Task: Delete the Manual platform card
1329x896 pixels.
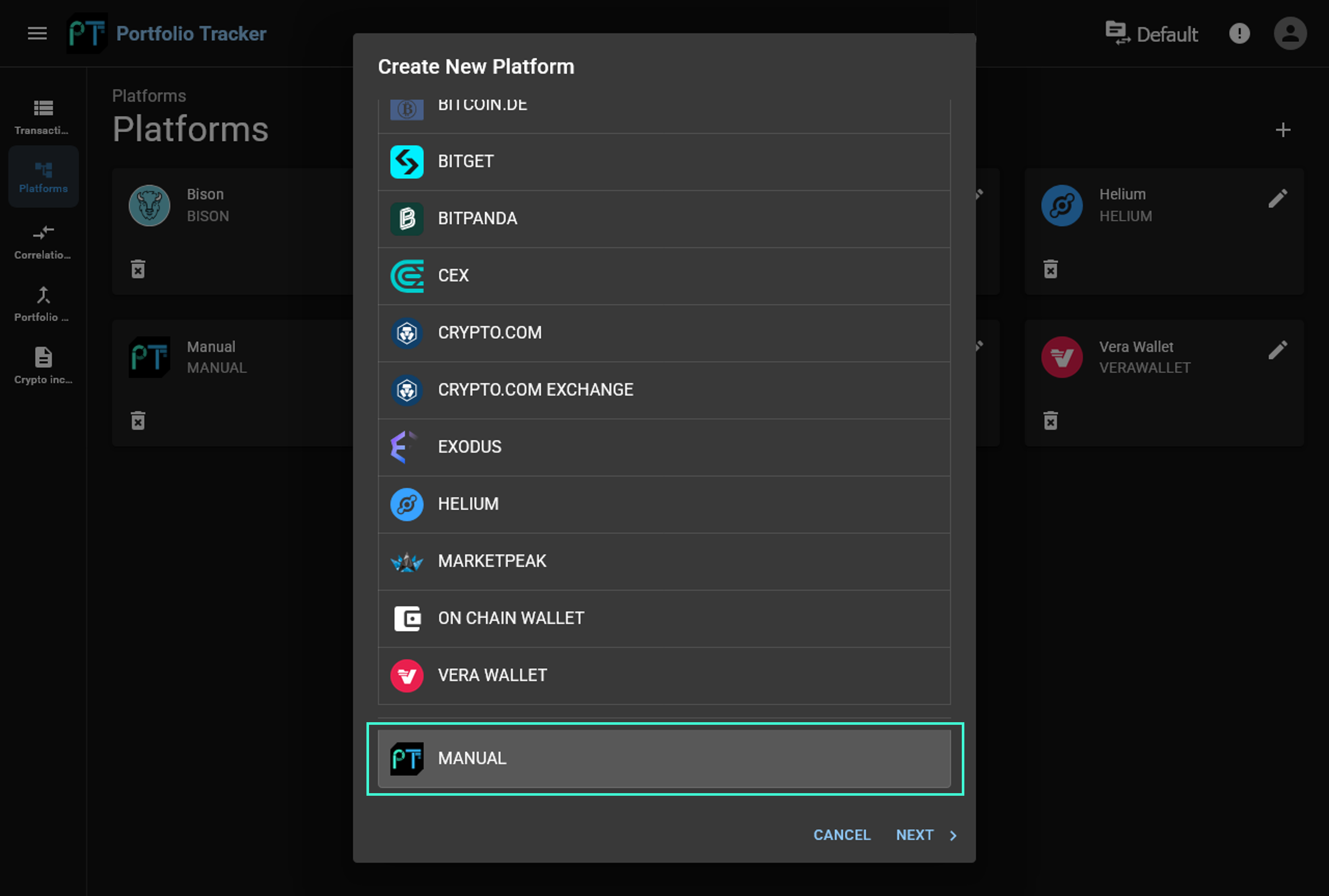Action: click(138, 420)
